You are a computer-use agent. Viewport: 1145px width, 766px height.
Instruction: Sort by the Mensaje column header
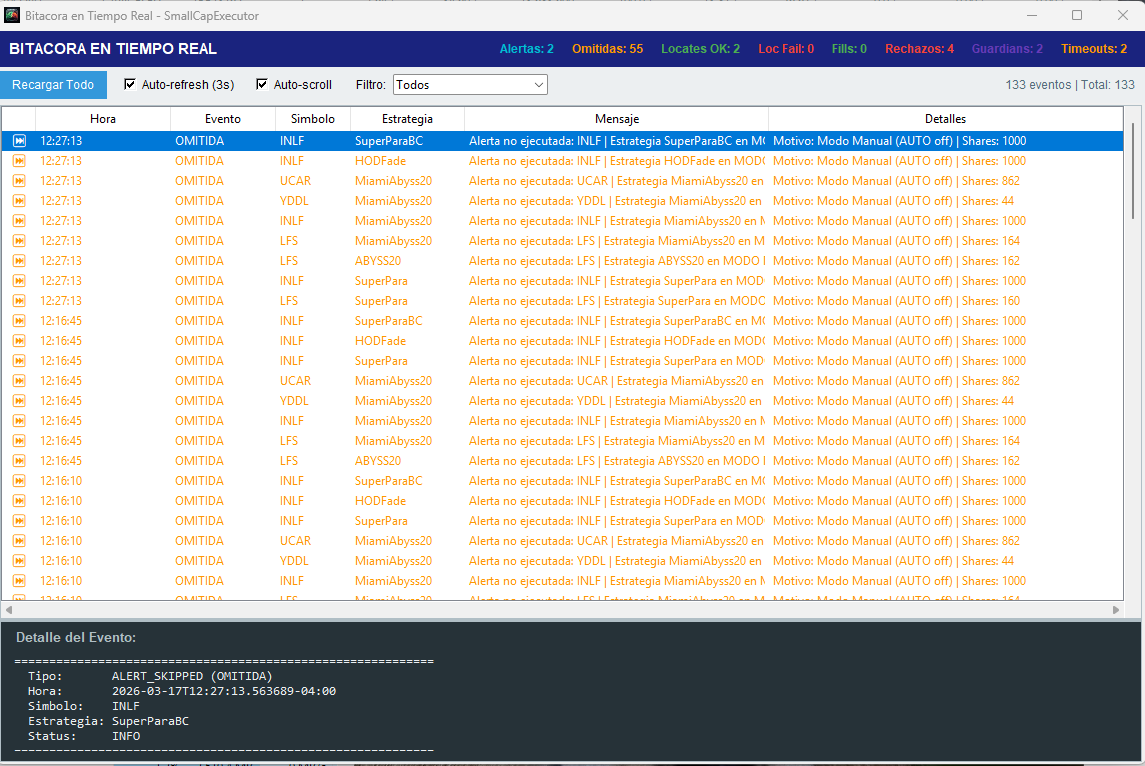[617, 119]
